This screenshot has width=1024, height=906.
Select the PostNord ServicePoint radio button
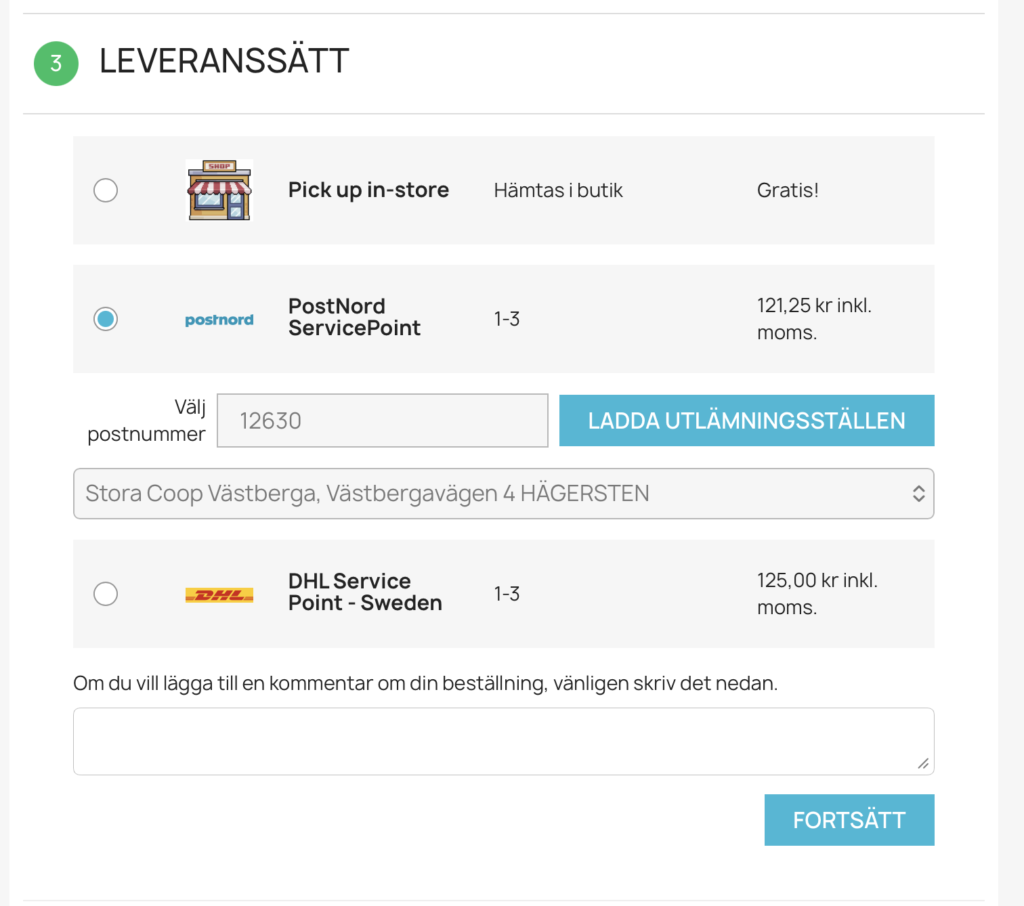click(105, 319)
